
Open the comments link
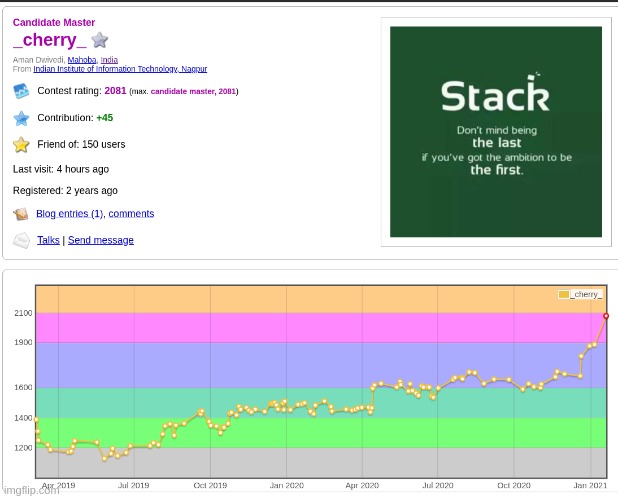pyautogui.click(x=131, y=214)
